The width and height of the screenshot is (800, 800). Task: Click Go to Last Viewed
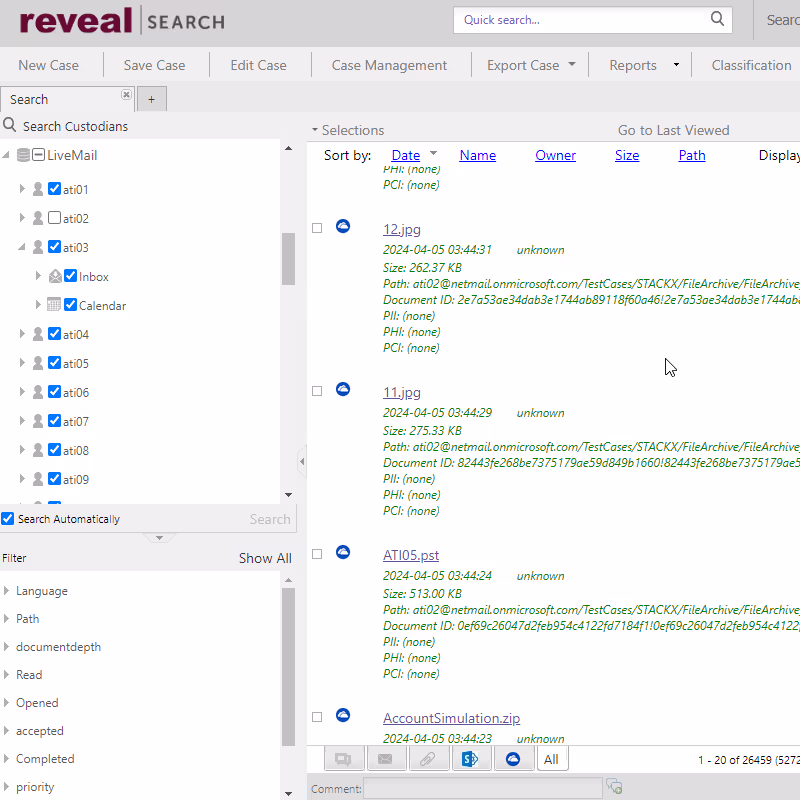click(x=673, y=130)
